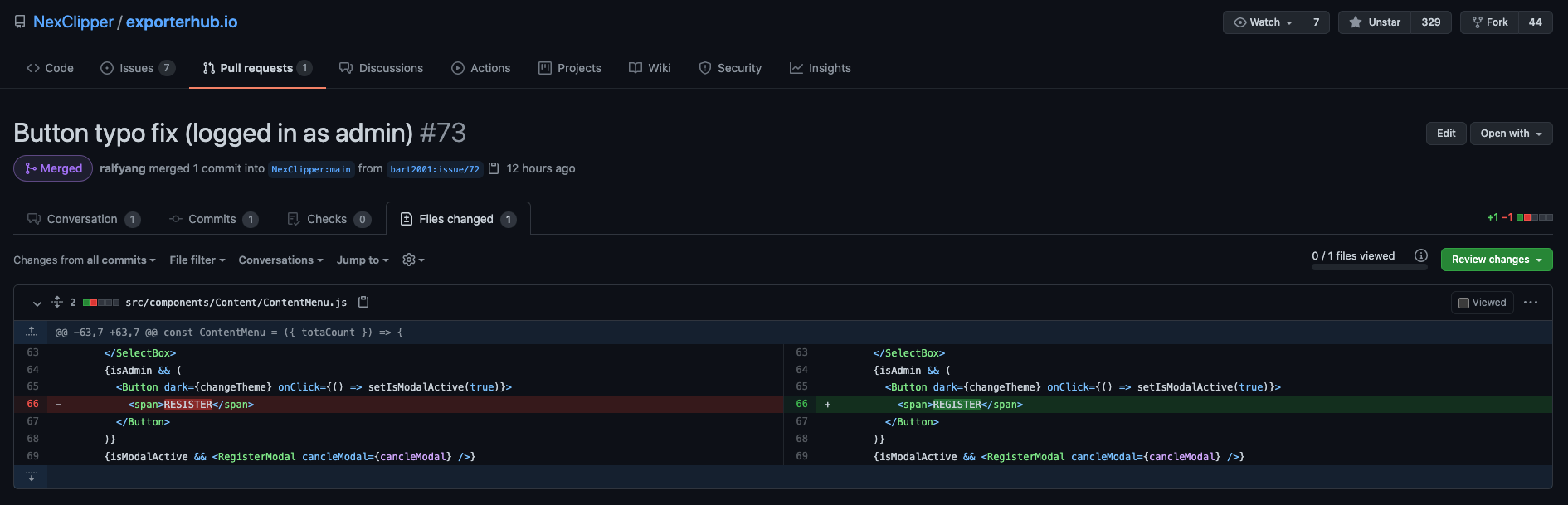Click the Unstar button
The image size is (1568, 505).
tap(1375, 22)
